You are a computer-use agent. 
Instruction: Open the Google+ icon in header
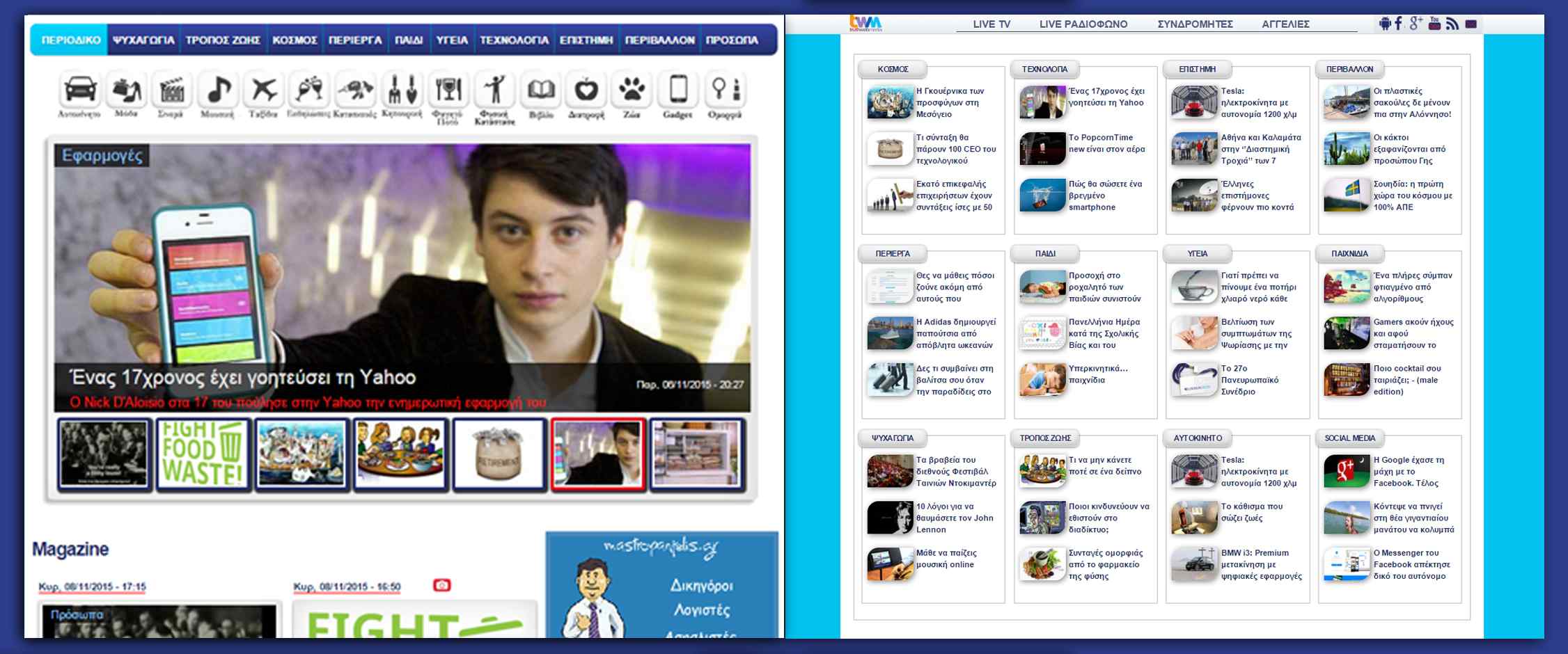pyautogui.click(x=1416, y=24)
